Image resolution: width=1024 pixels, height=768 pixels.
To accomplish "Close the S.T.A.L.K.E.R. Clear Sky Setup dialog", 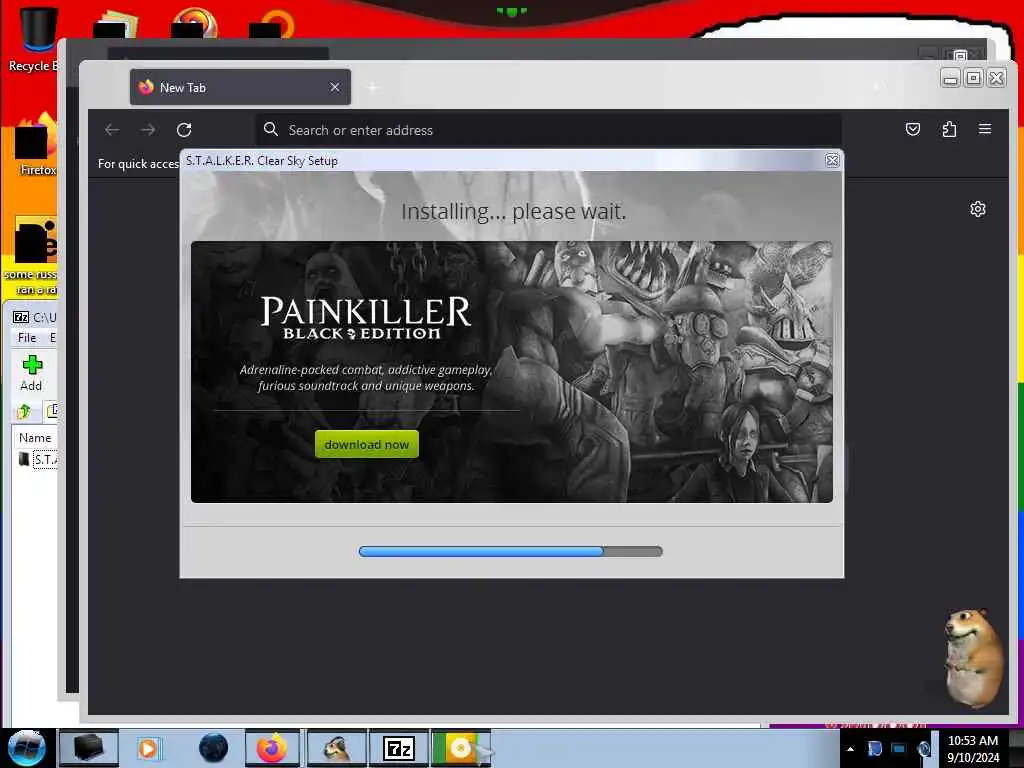I will 832,161.
